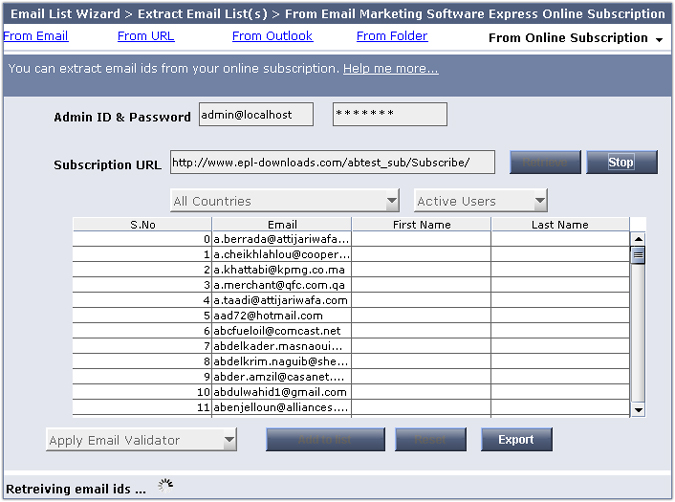Click the scroll up arrow of email list
Viewport: 675px width, 502px height.
click(x=638, y=239)
